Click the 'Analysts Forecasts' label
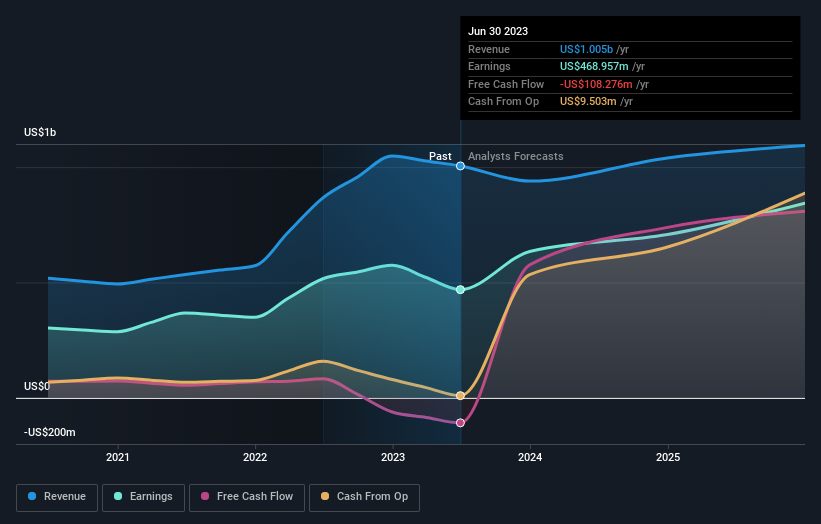 pyautogui.click(x=516, y=156)
